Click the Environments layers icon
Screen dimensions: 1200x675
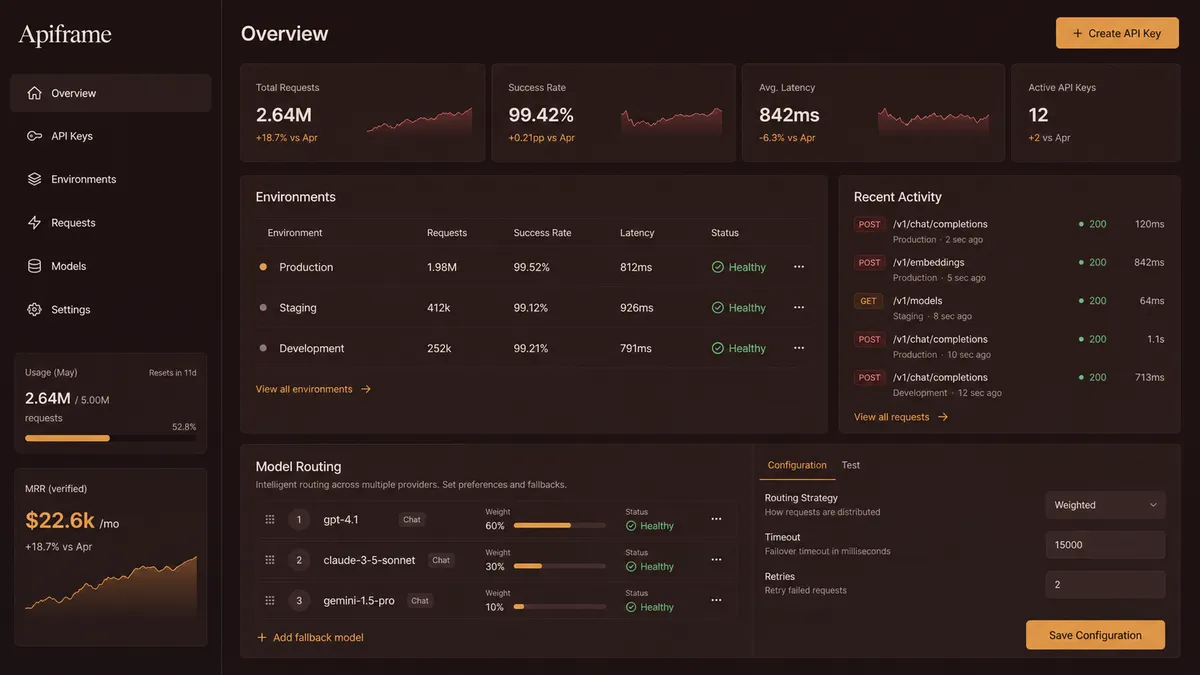click(x=34, y=179)
